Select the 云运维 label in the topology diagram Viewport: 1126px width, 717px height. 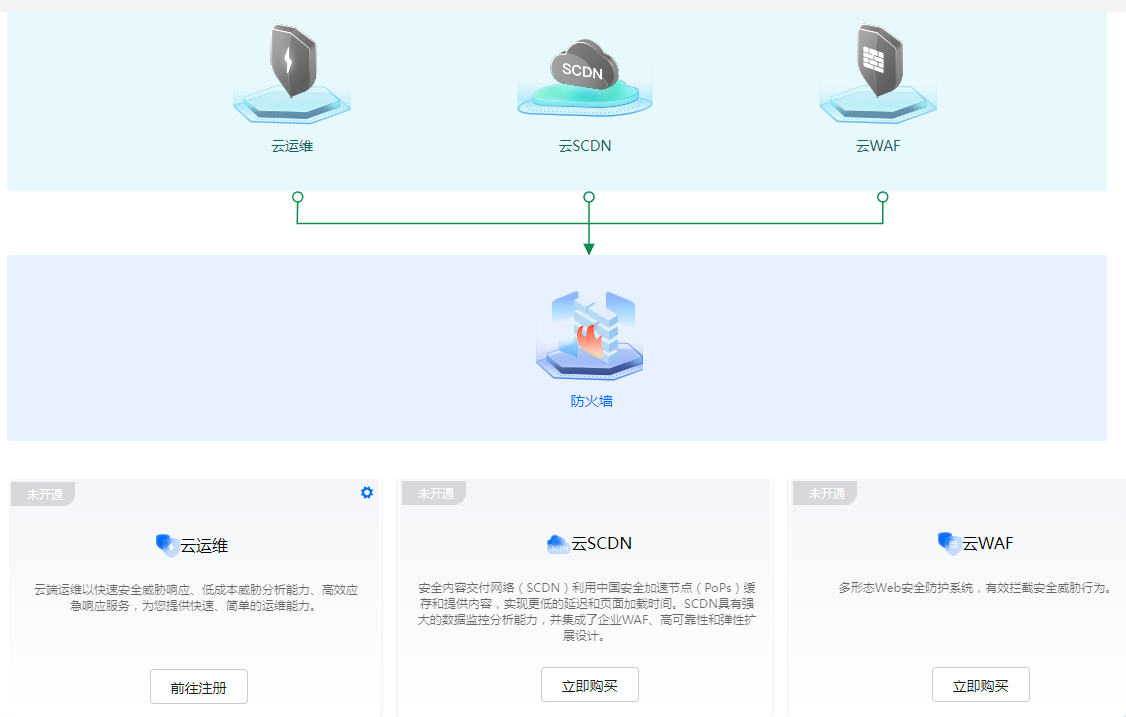tap(292, 146)
